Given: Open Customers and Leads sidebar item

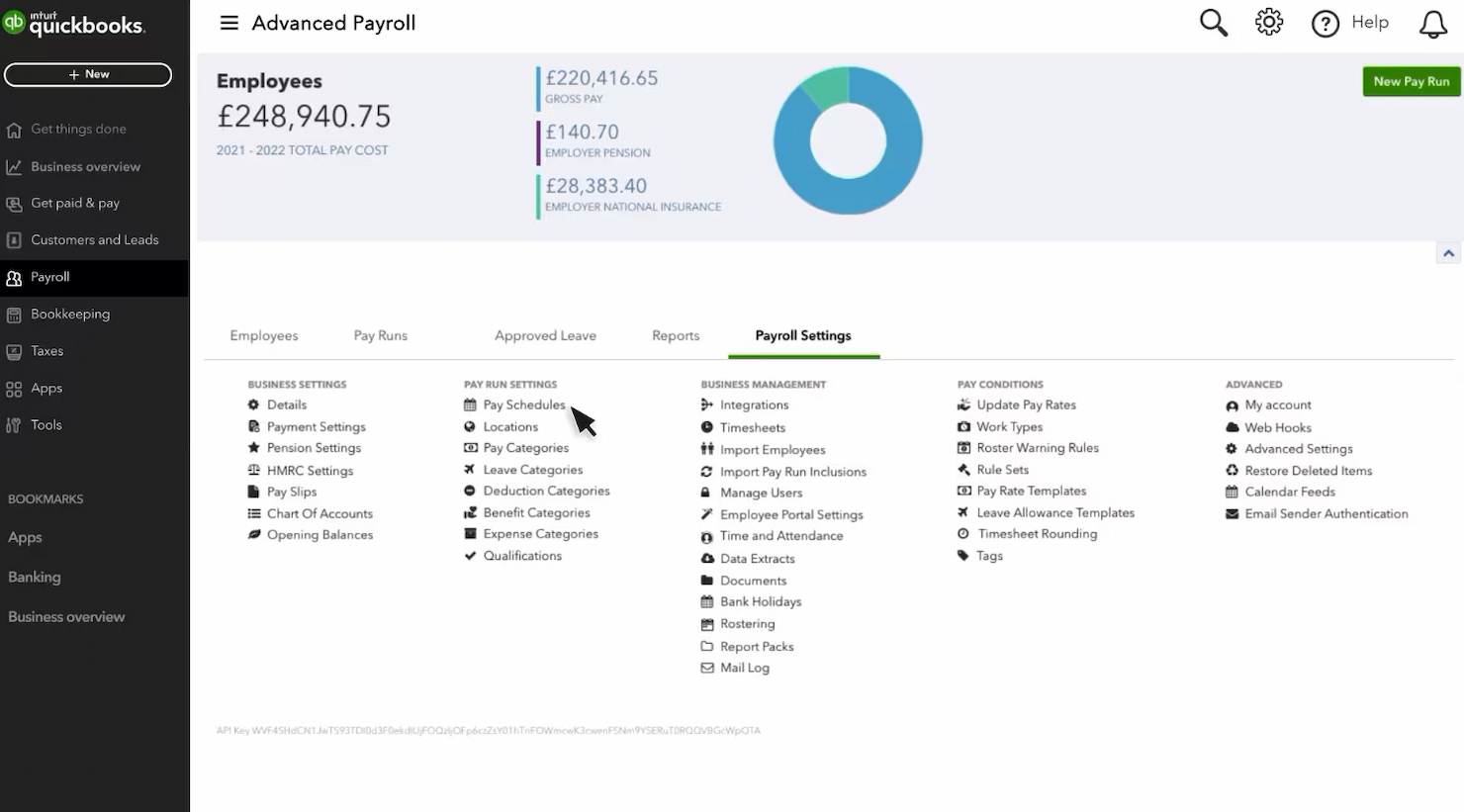Looking at the screenshot, I should point(94,240).
